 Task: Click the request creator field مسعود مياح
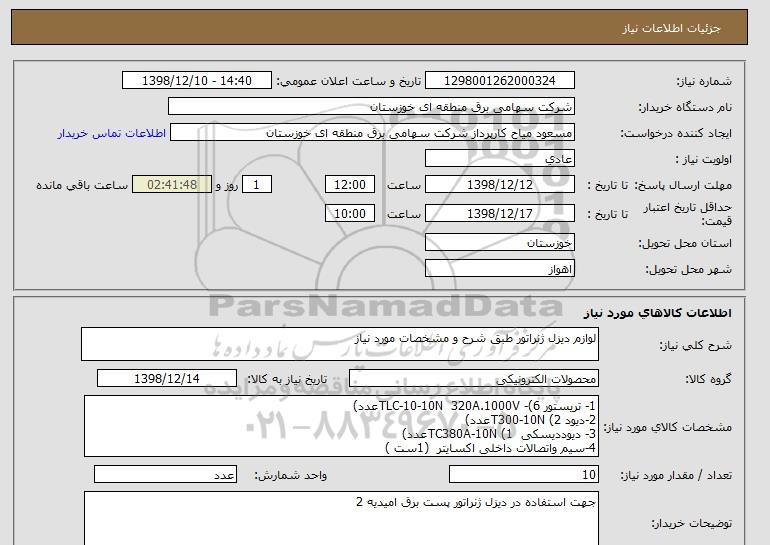[x=372, y=133]
